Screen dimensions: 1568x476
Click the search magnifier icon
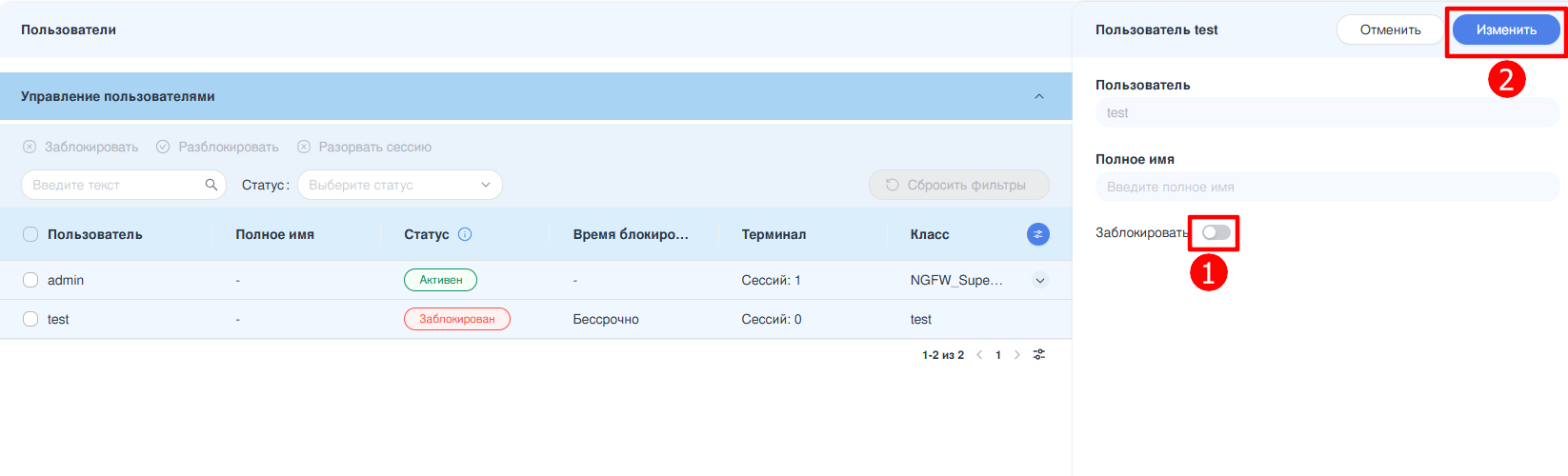(211, 185)
